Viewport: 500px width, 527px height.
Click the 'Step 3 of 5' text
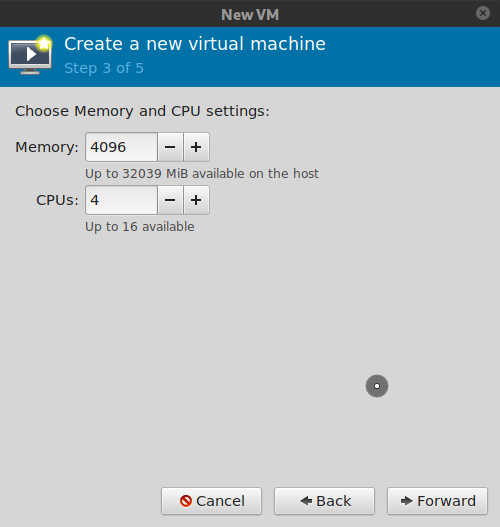coord(104,68)
